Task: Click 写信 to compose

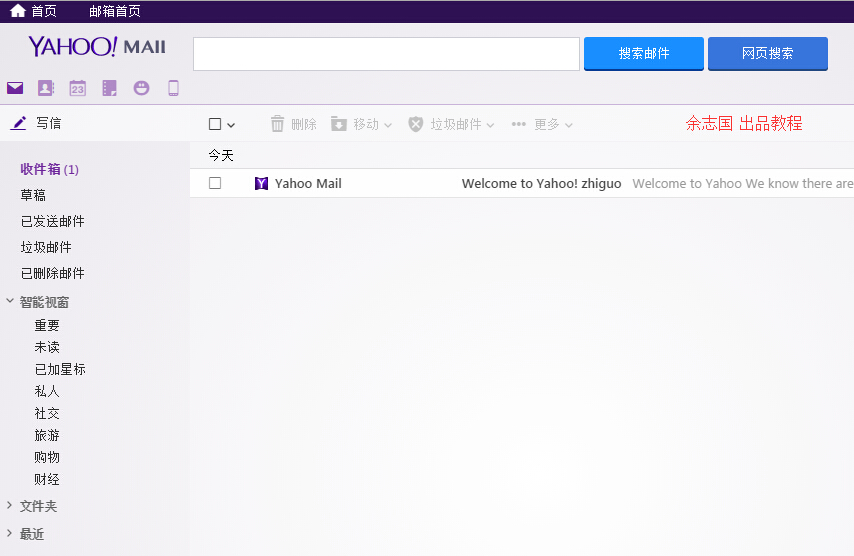Action: tap(48, 123)
